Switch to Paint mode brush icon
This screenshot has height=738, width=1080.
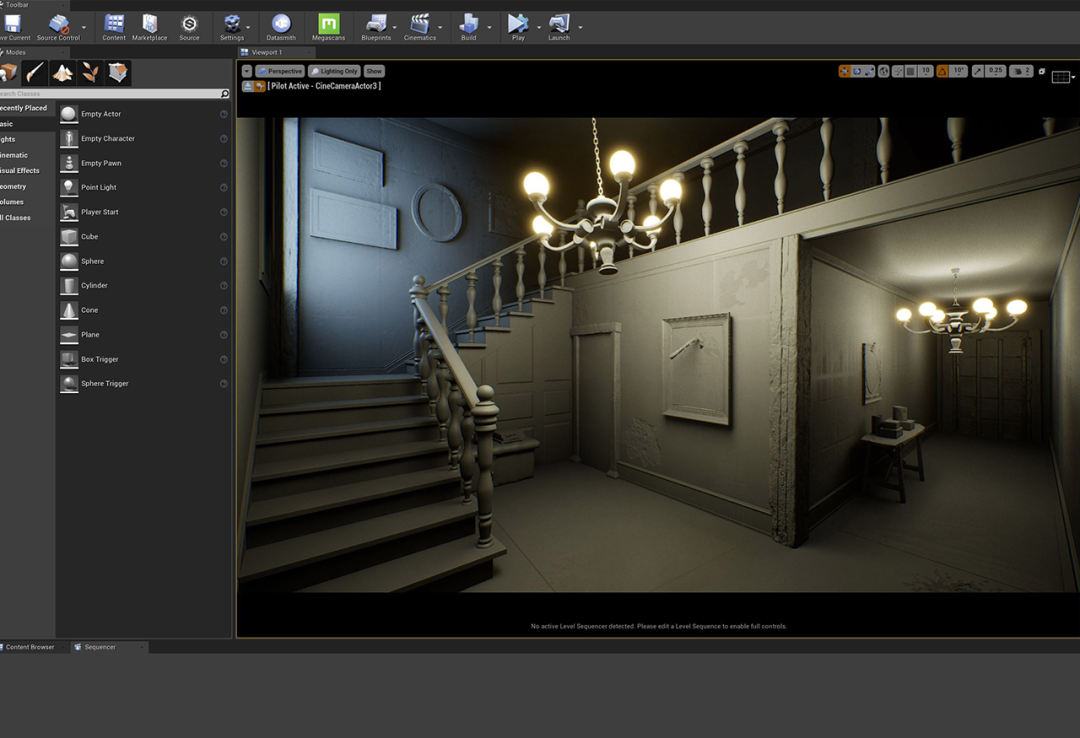[x=34, y=72]
